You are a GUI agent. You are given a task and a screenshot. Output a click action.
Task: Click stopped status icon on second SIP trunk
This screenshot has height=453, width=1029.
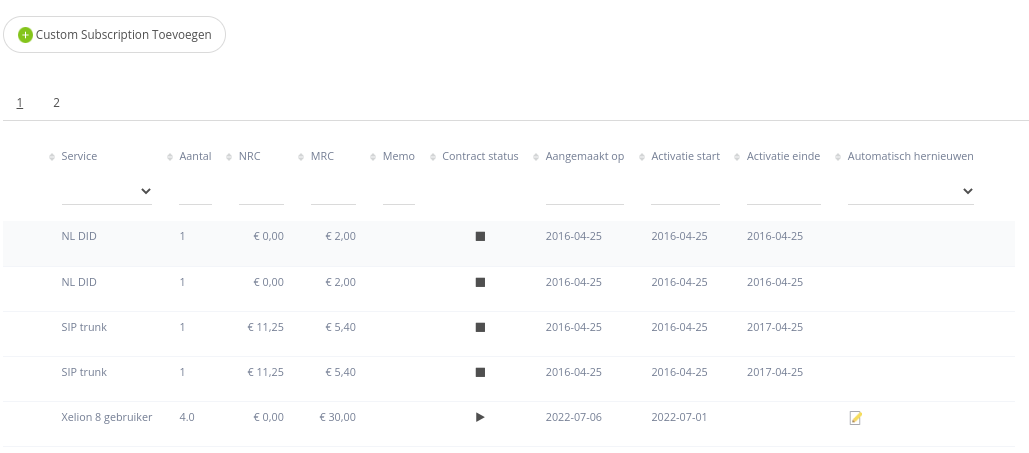point(480,372)
